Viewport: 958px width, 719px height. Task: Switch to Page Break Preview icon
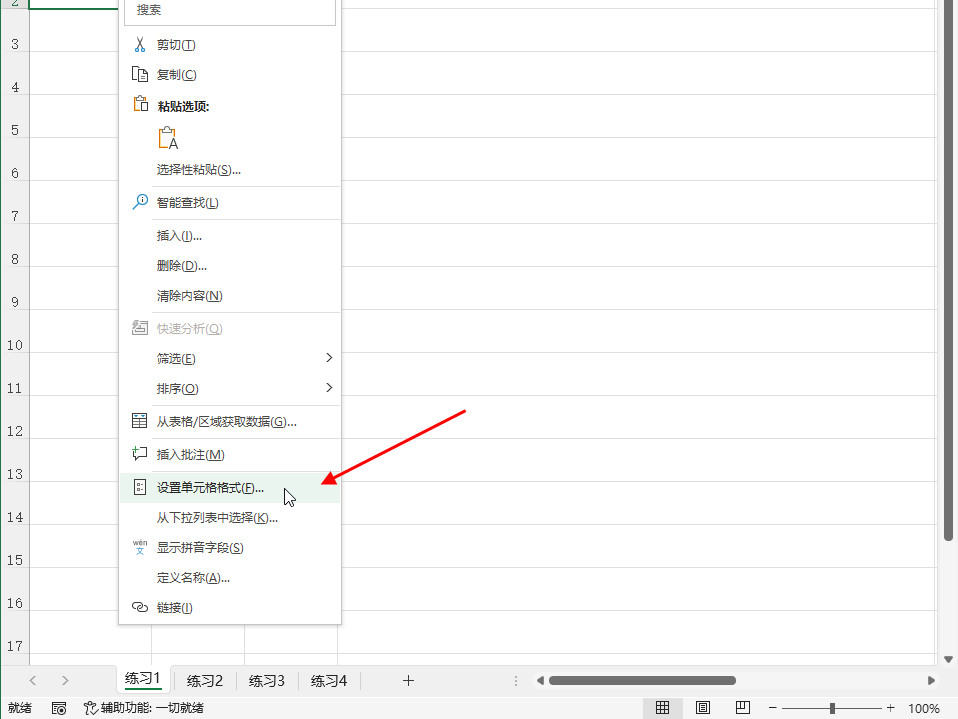743,707
